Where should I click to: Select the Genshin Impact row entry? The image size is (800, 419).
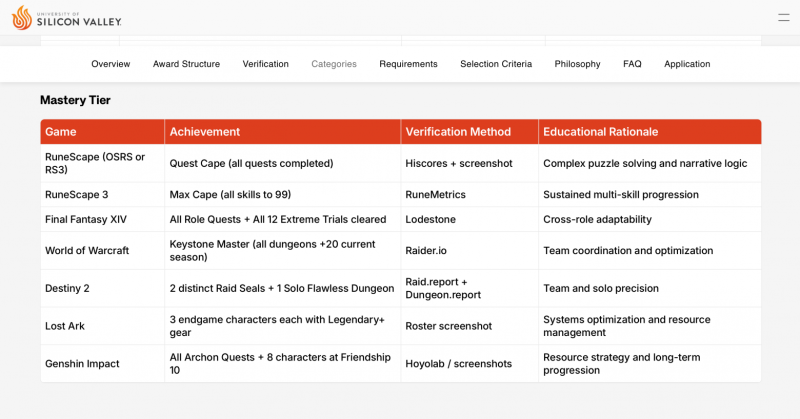(x=401, y=363)
